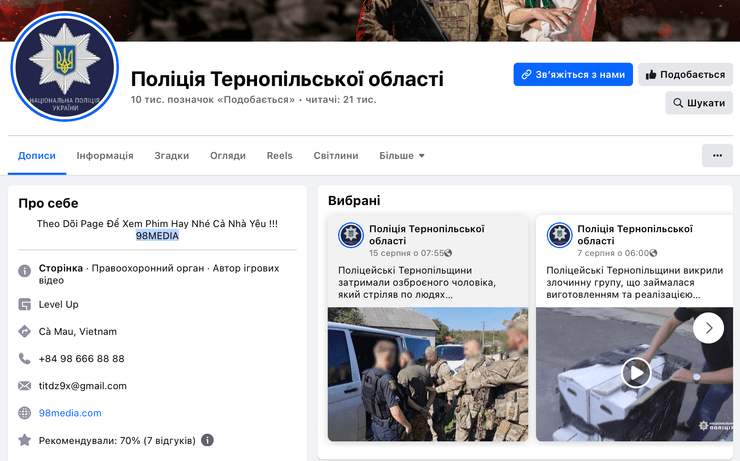
Task: Open the Світлини tab
Action: 336,156
